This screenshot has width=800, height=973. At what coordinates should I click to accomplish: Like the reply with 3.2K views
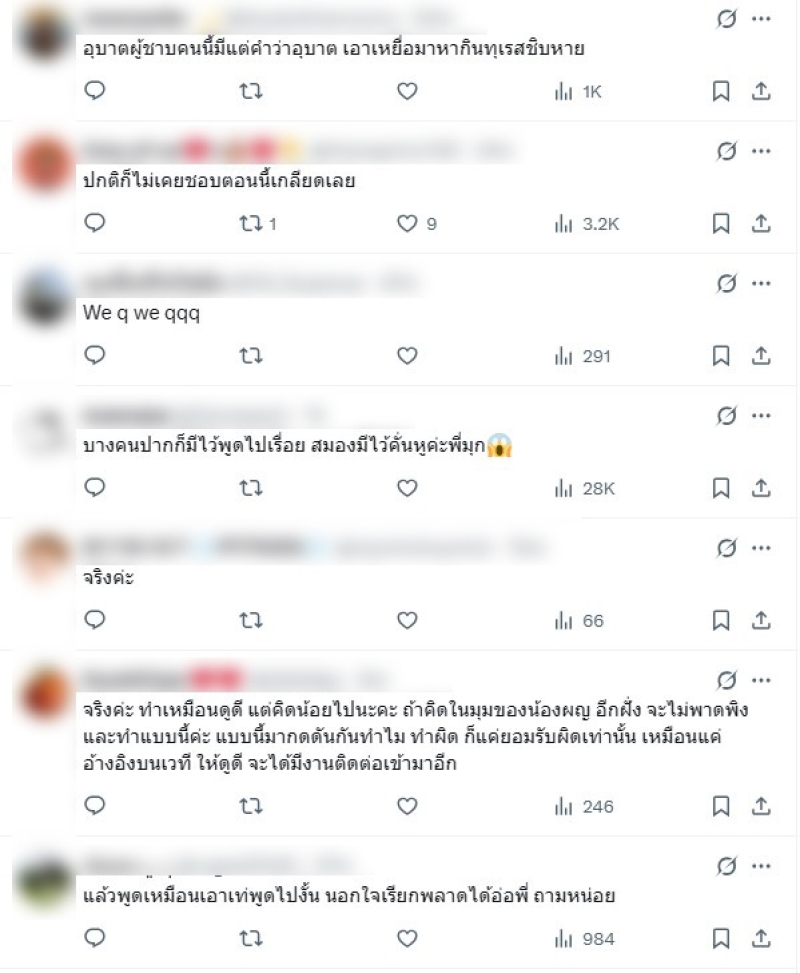pyautogui.click(x=416, y=223)
